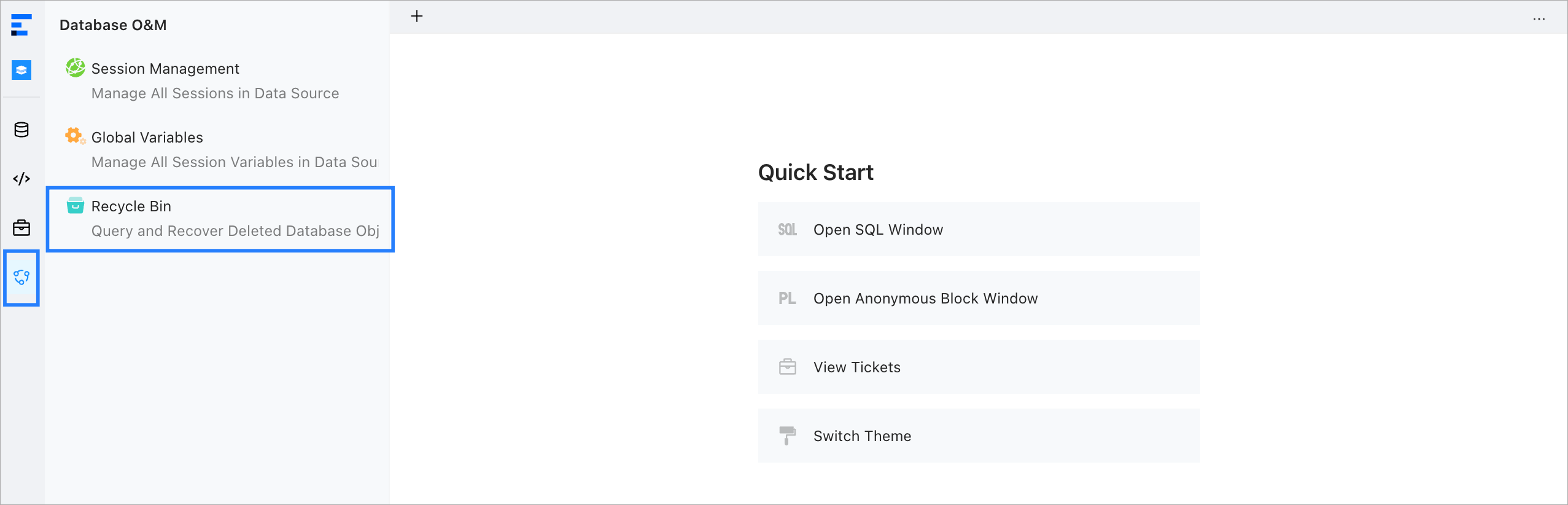Click the paint roller theme icon
Image resolution: width=1568 pixels, height=505 pixels.
(x=787, y=436)
